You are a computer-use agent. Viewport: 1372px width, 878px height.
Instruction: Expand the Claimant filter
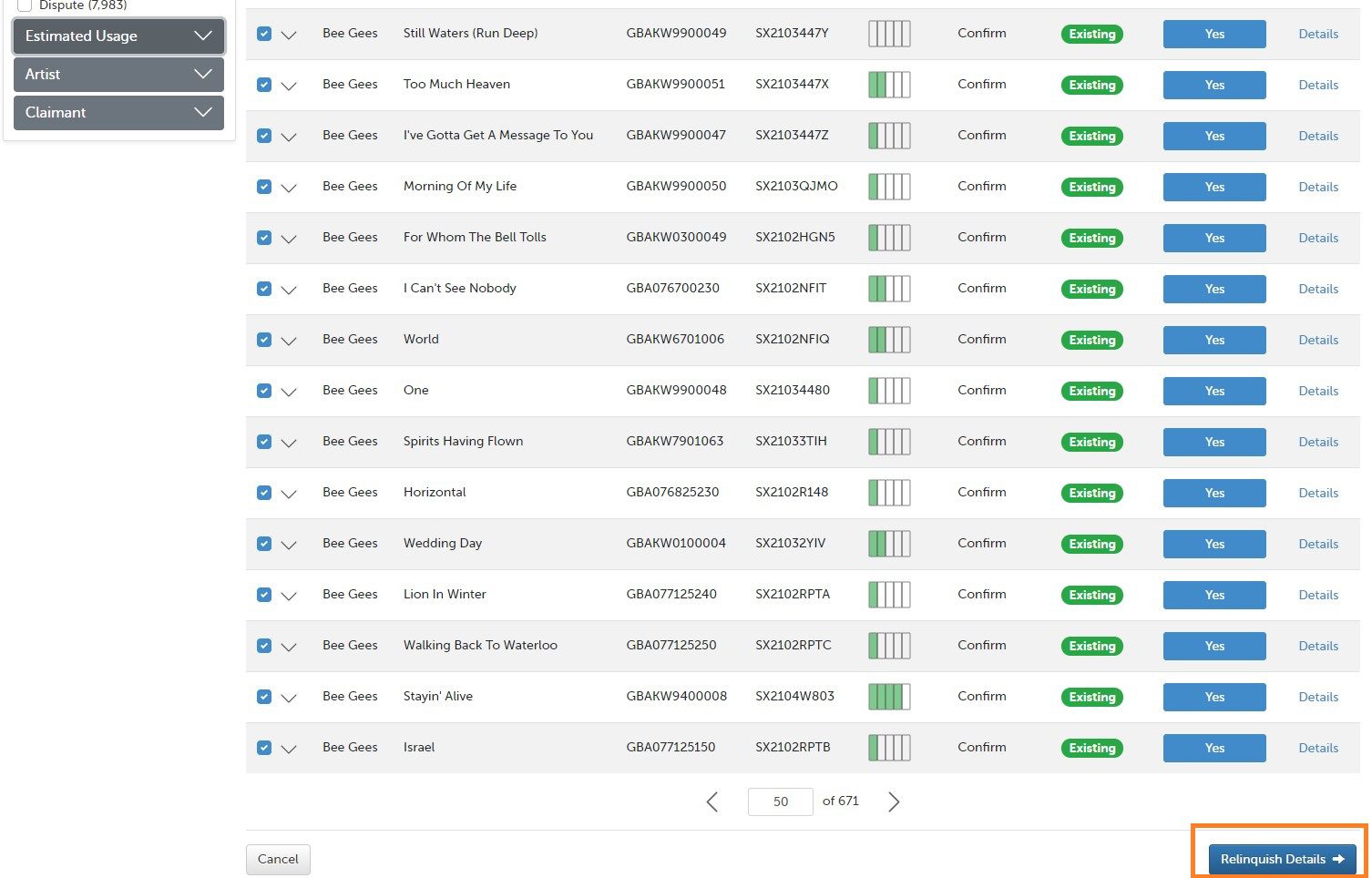pos(118,113)
